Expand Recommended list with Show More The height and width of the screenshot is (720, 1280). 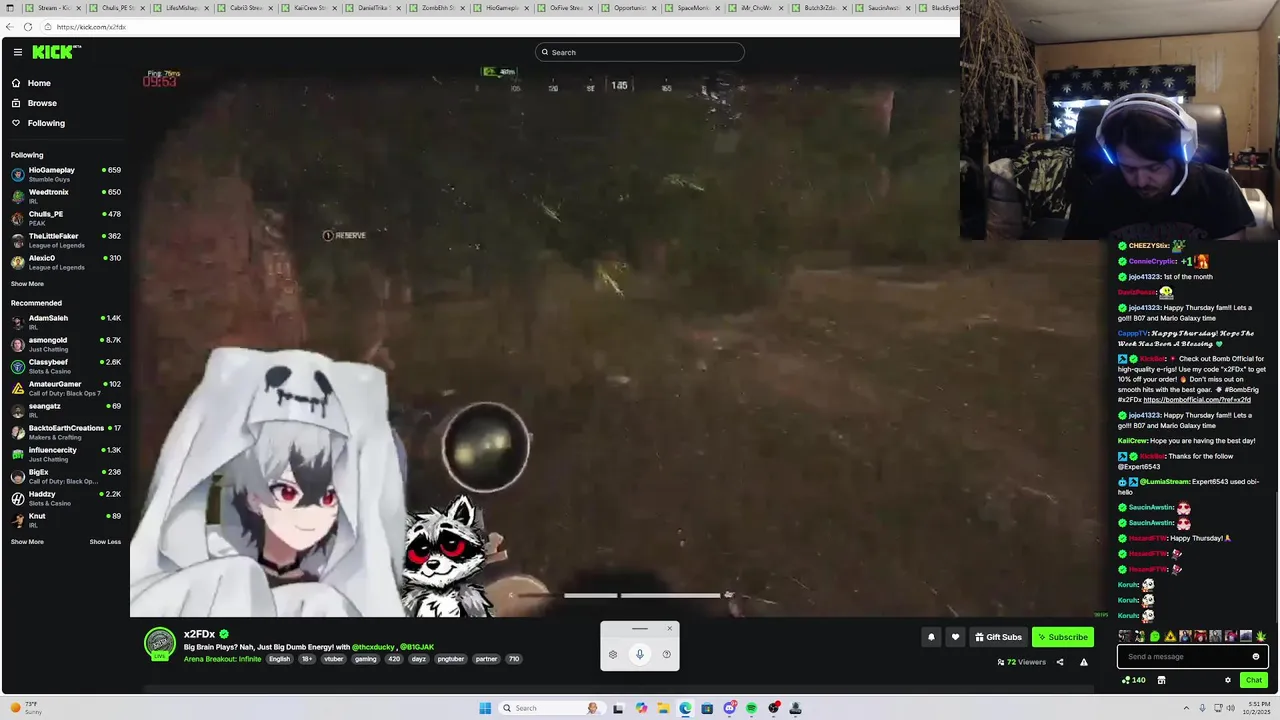(x=27, y=542)
